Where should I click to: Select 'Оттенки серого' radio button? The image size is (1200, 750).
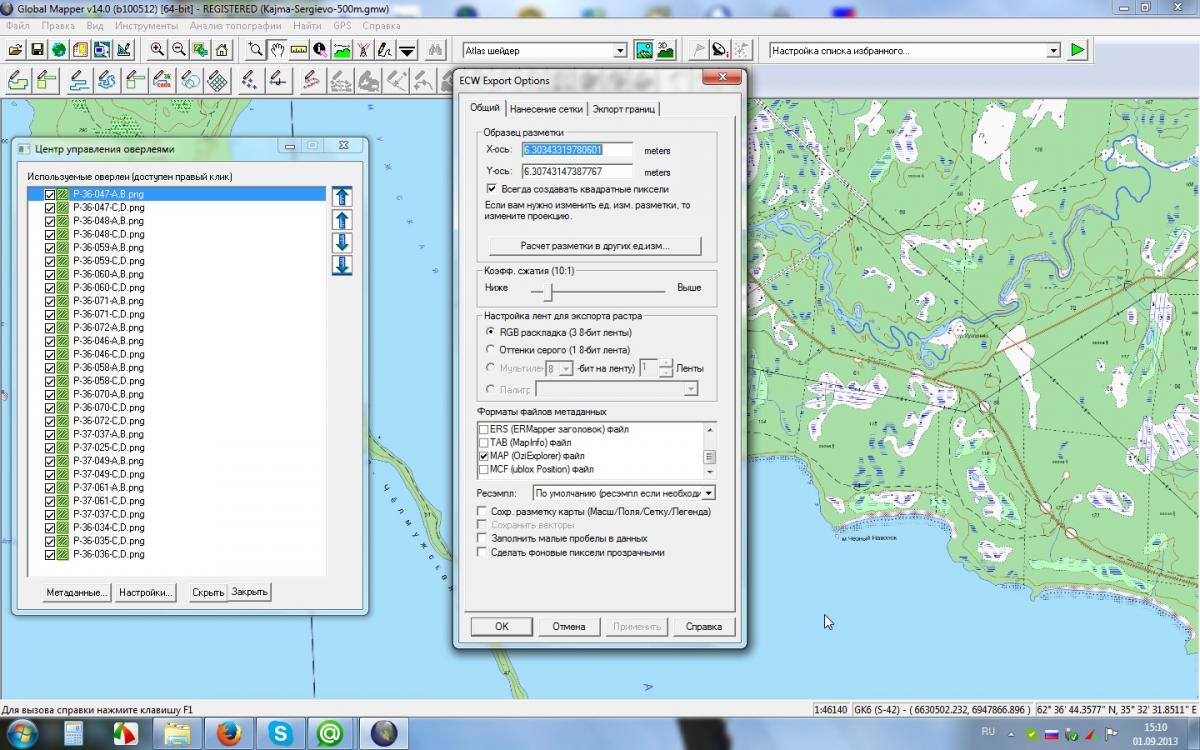(490, 350)
